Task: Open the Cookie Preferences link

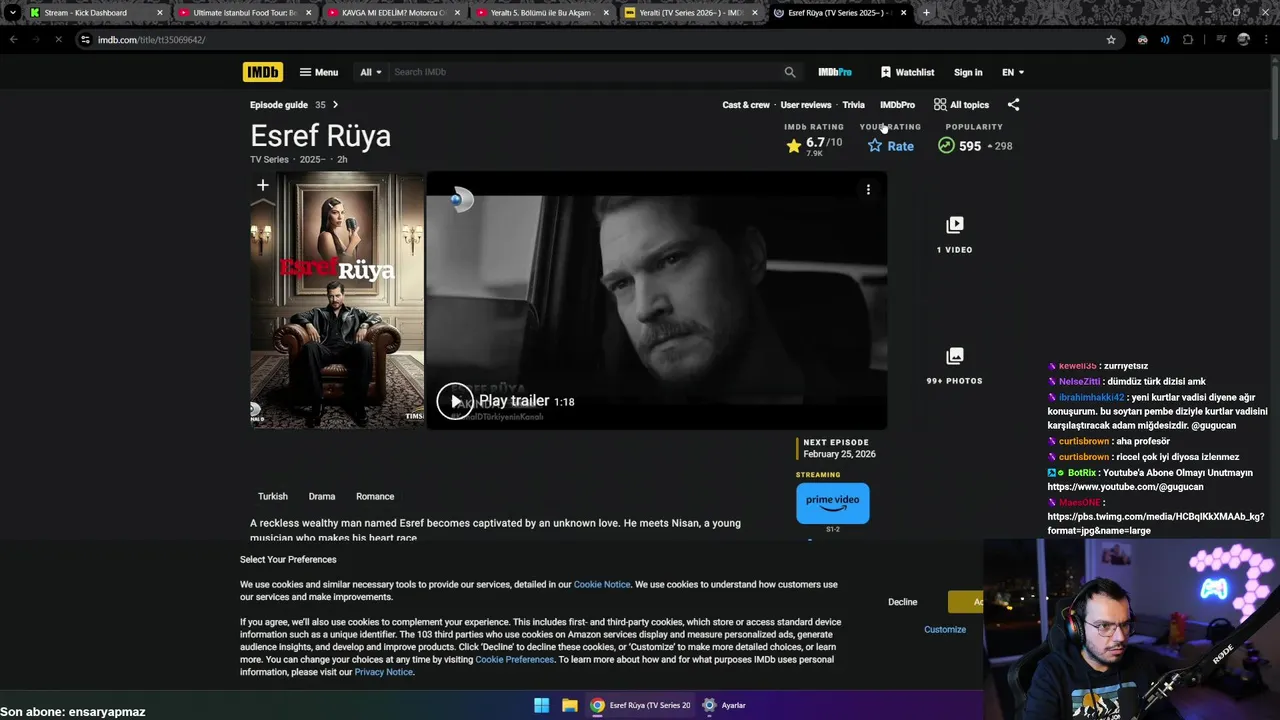Action: coord(514,660)
